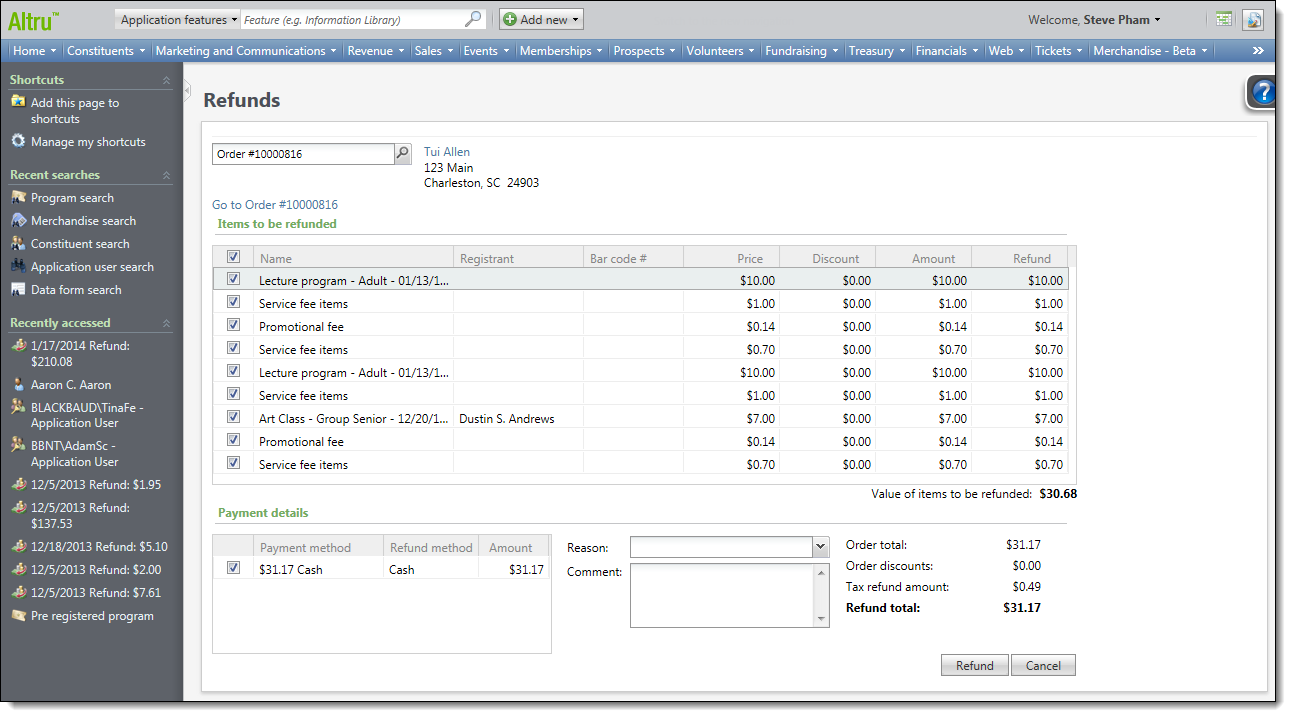Open the Reason dropdown list
The height and width of the screenshot is (717, 1291).
[x=821, y=547]
